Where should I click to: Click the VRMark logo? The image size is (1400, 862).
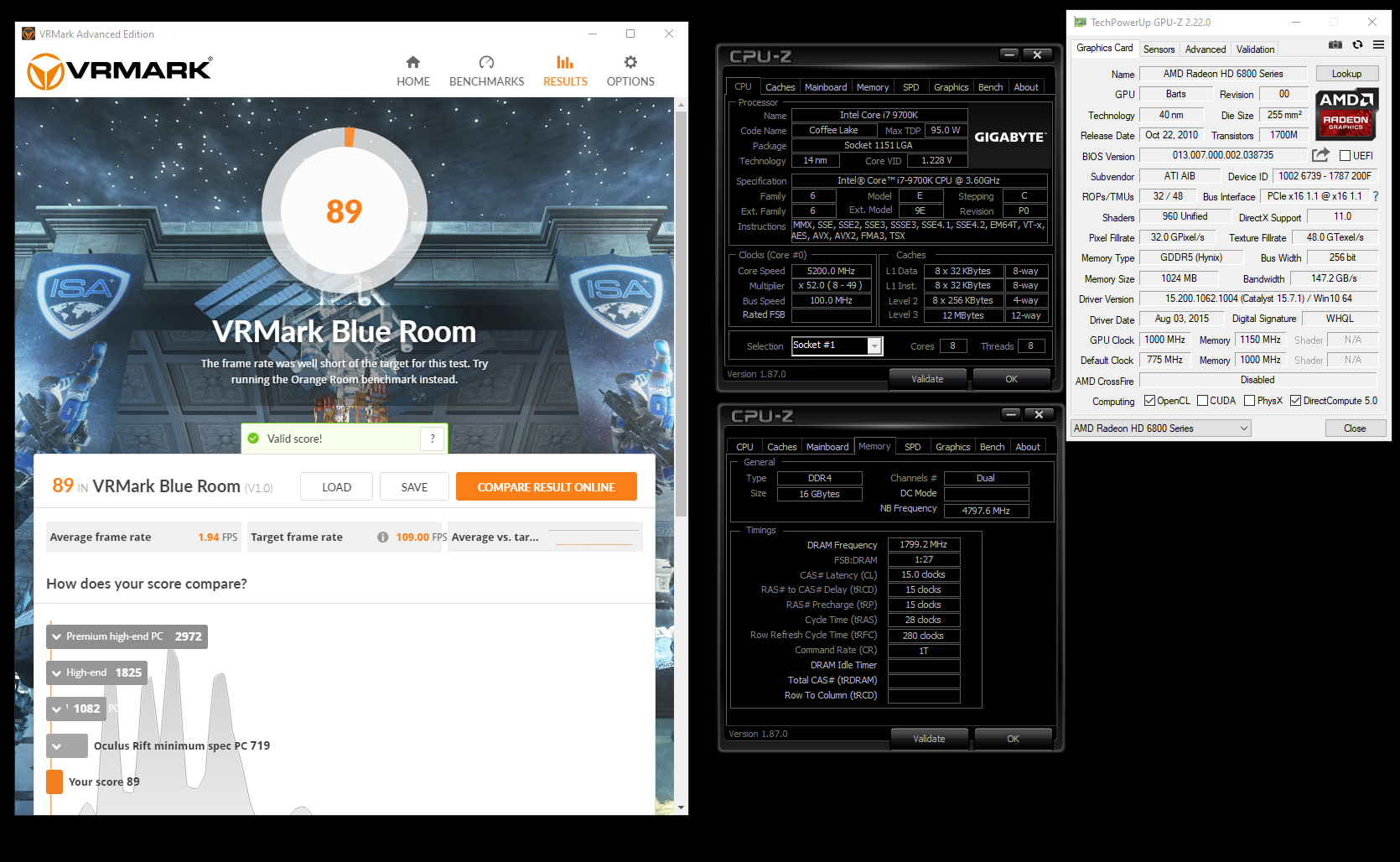pos(120,71)
